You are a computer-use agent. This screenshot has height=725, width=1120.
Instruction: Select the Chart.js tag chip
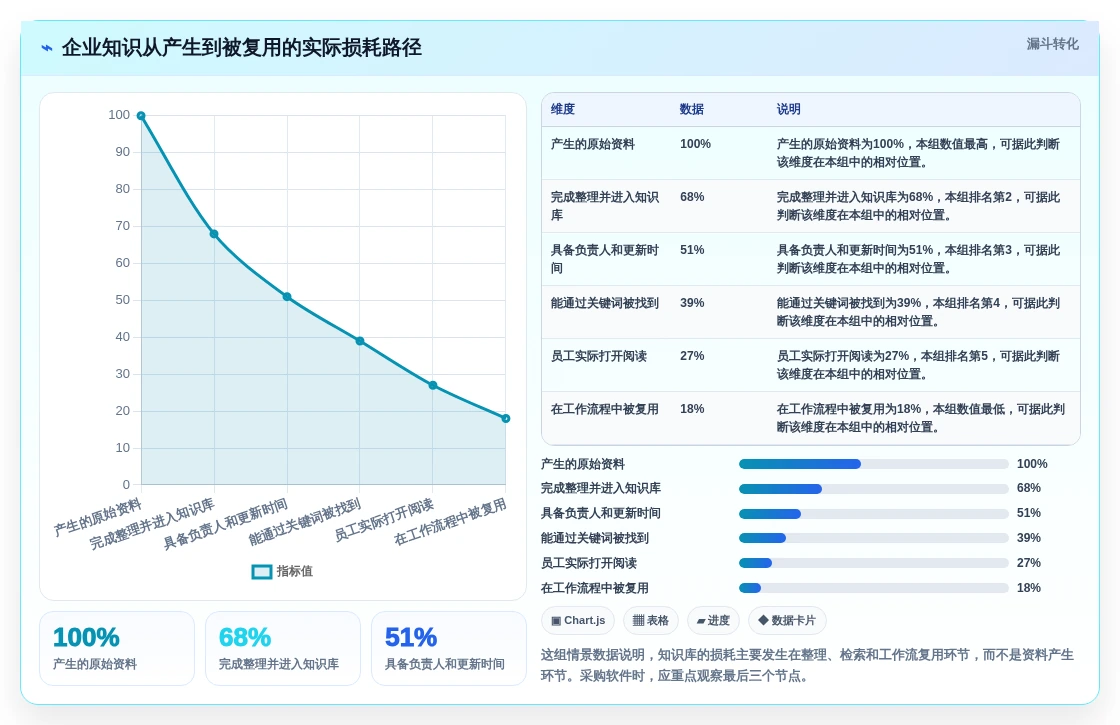click(579, 620)
